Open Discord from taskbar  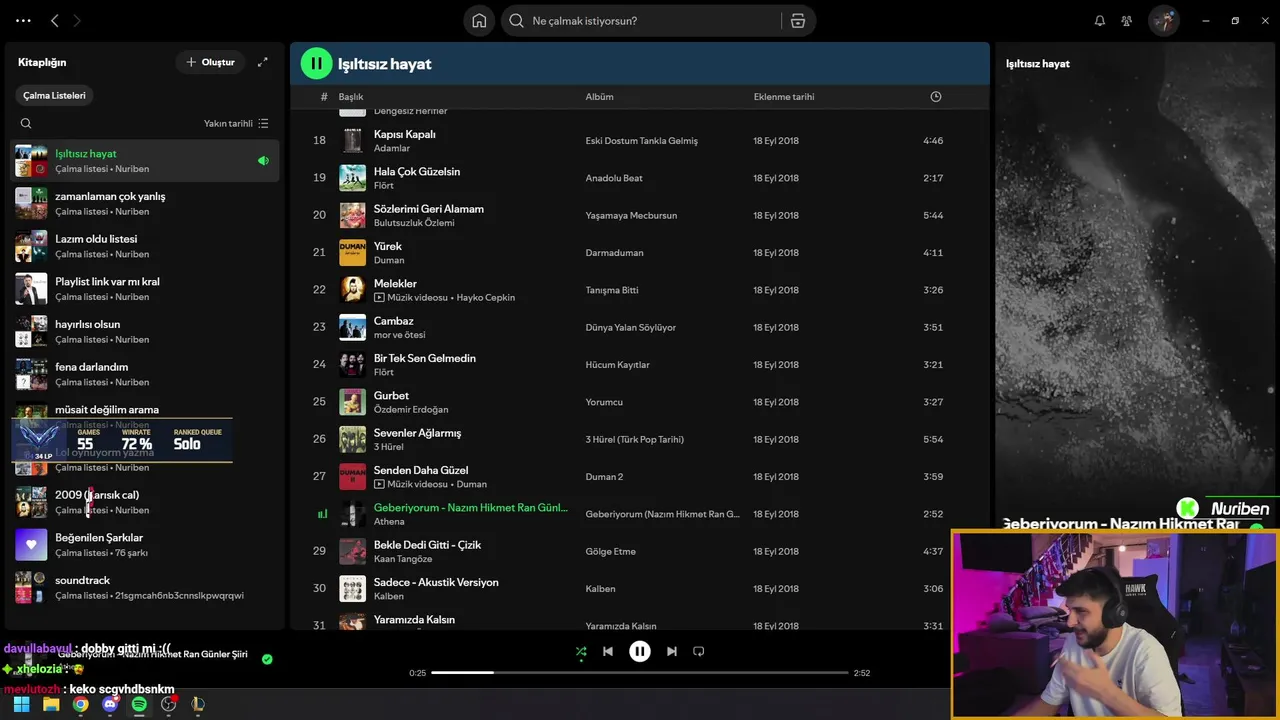[110, 704]
